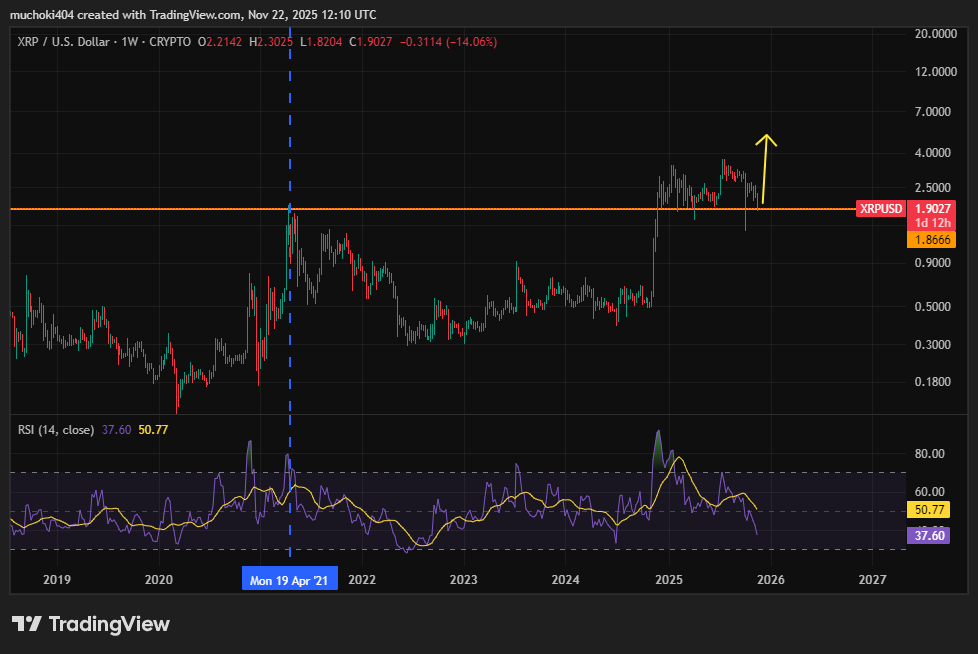Viewport: 978px width, 654px height.
Task: Select the 2025 label on the time axis
Action: click(x=668, y=579)
